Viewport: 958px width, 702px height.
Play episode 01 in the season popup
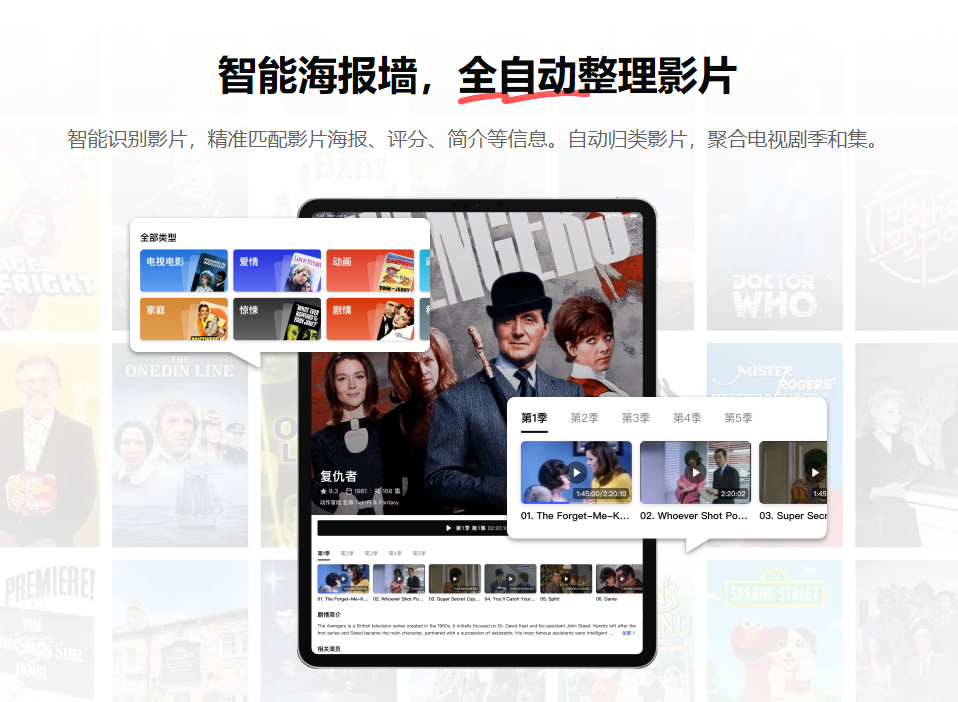[x=576, y=472]
